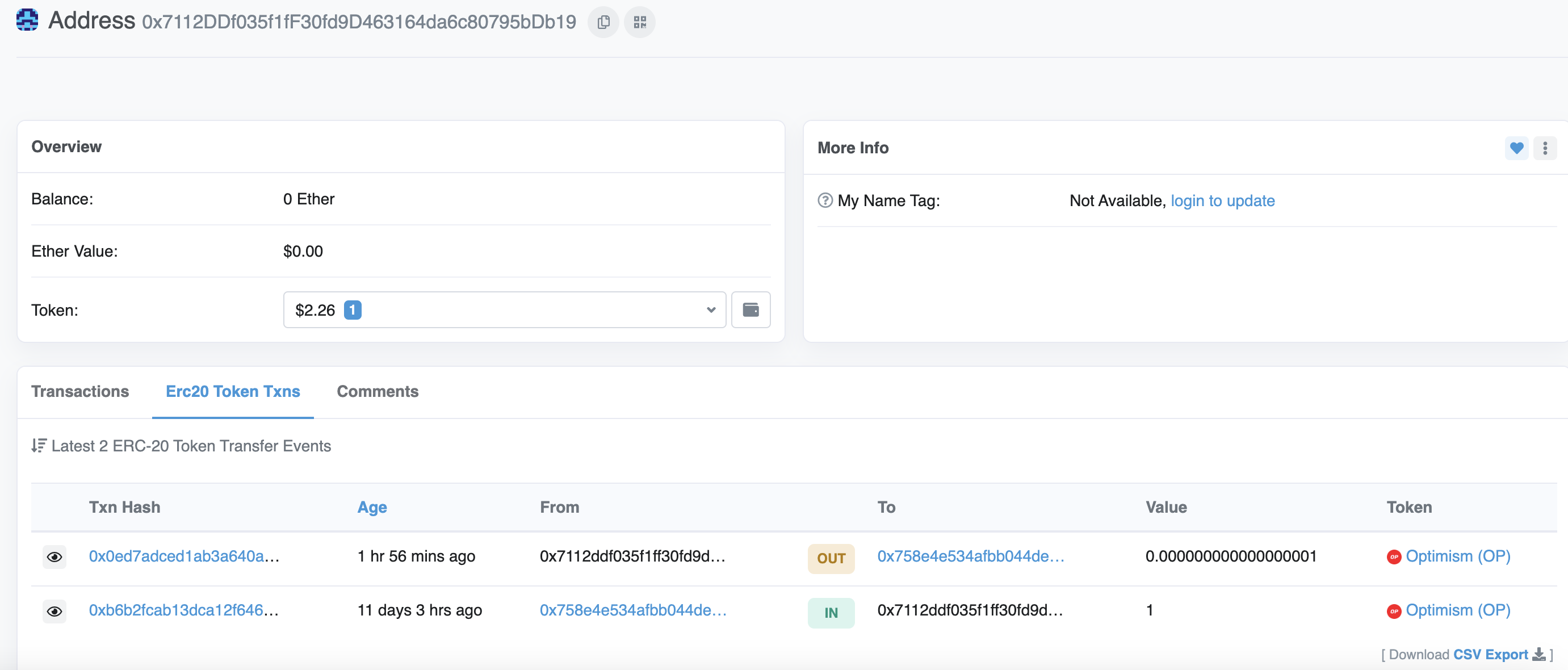Click the Value column header
This screenshot has width=1568, height=670.
pos(1165,507)
